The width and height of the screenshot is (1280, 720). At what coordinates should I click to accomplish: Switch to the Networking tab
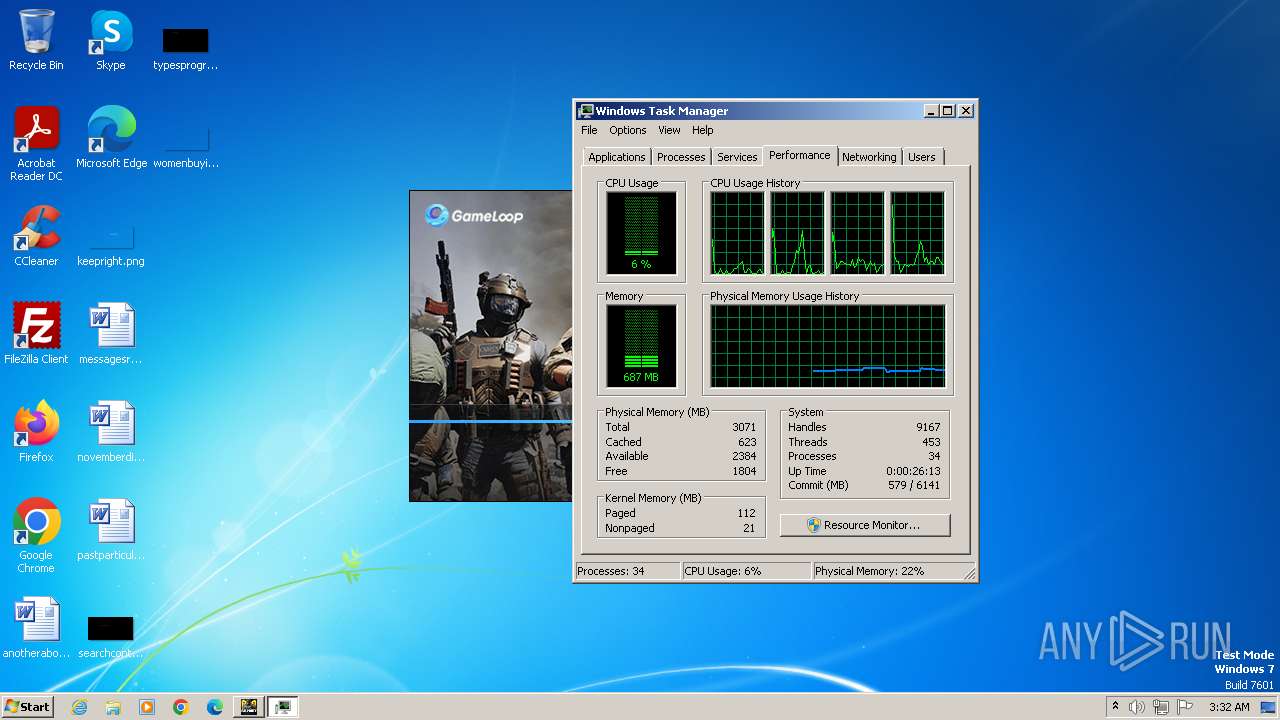869,157
